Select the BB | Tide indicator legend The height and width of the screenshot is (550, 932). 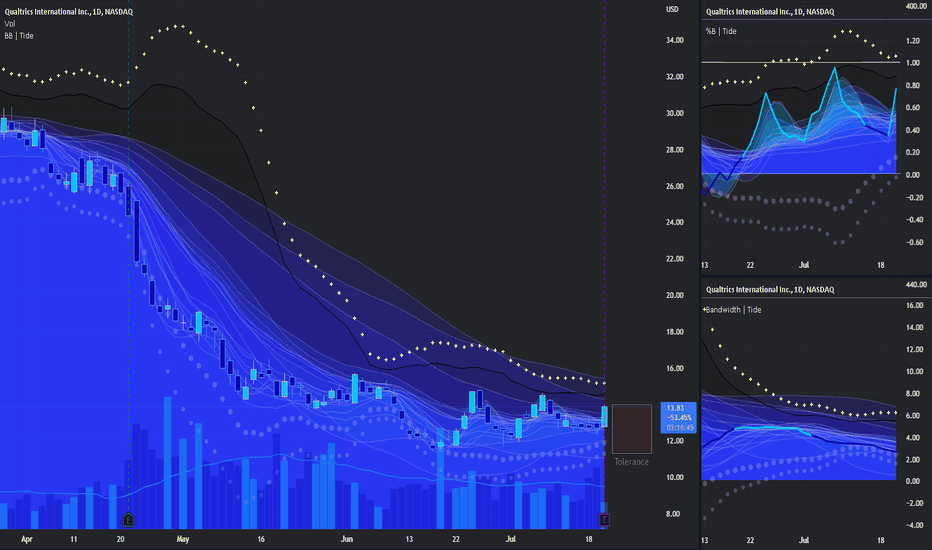pyautogui.click(x=19, y=36)
